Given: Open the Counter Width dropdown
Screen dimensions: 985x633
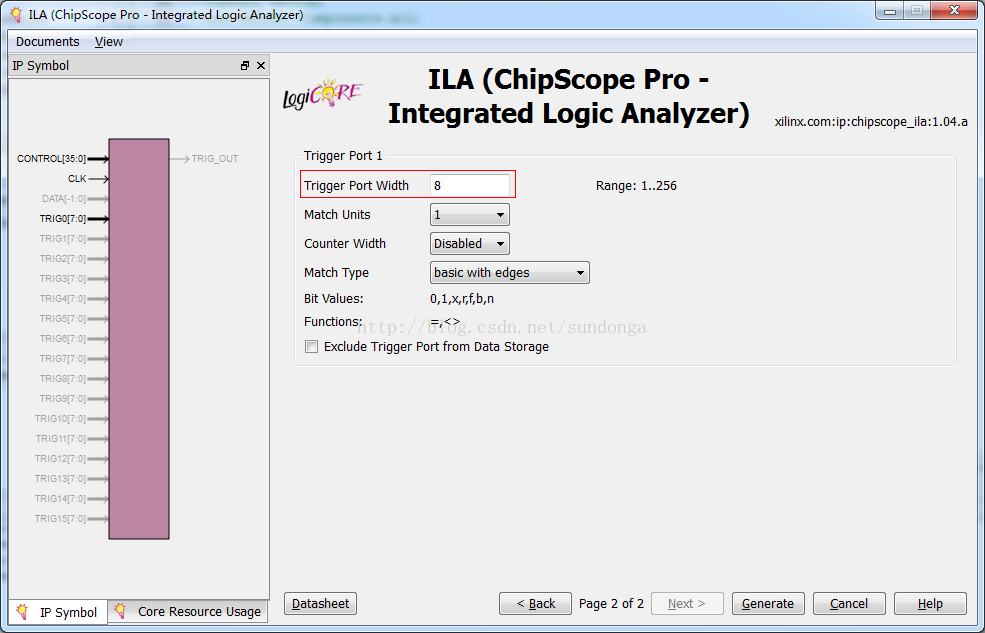Looking at the screenshot, I should pyautogui.click(x=470, y=244).
